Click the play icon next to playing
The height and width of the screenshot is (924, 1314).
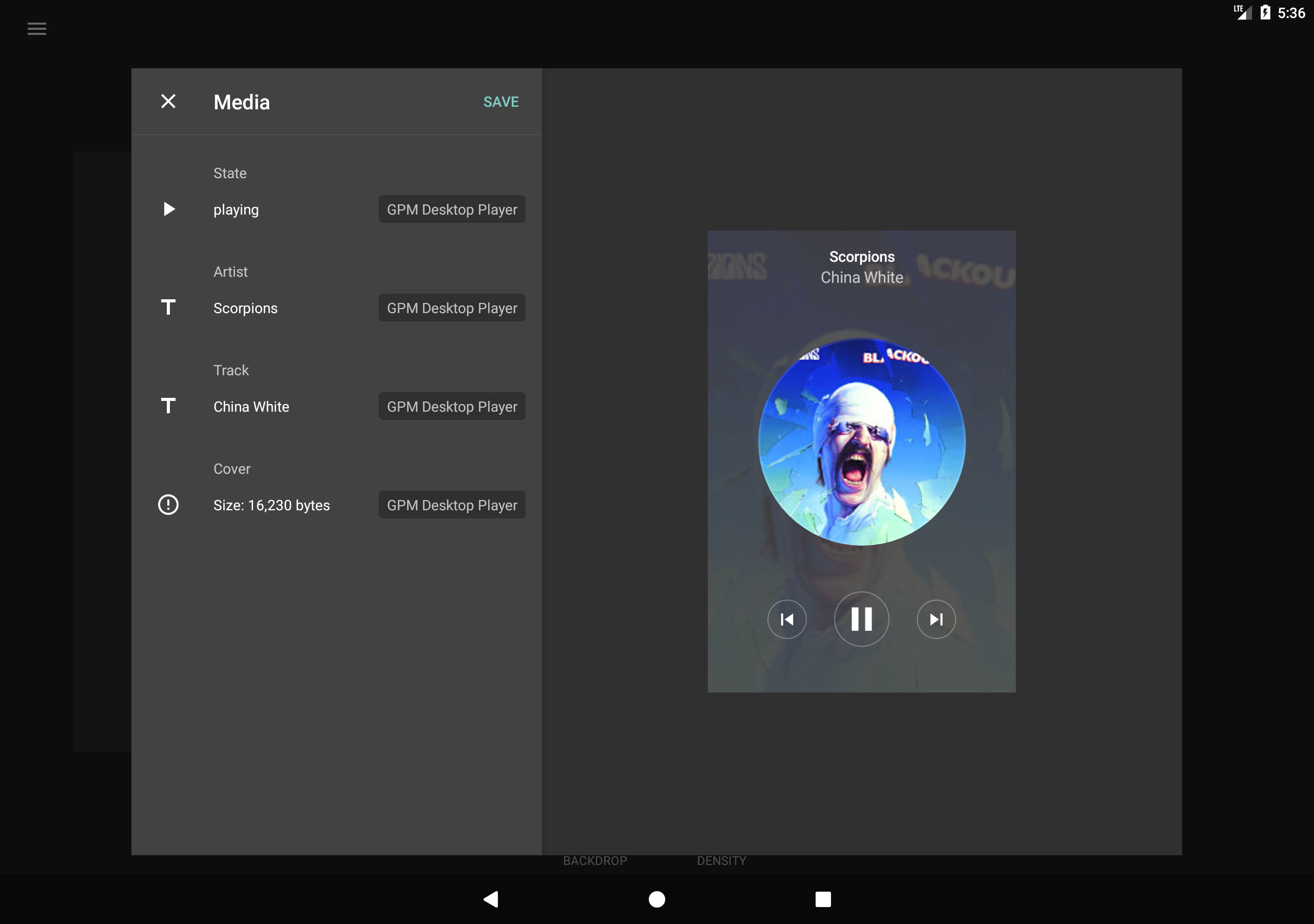click(169, 209)
